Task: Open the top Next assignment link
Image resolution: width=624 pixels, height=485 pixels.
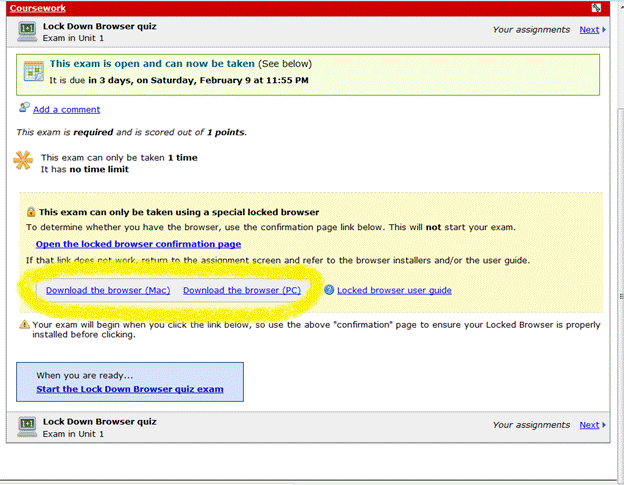Action: [589, 30]
